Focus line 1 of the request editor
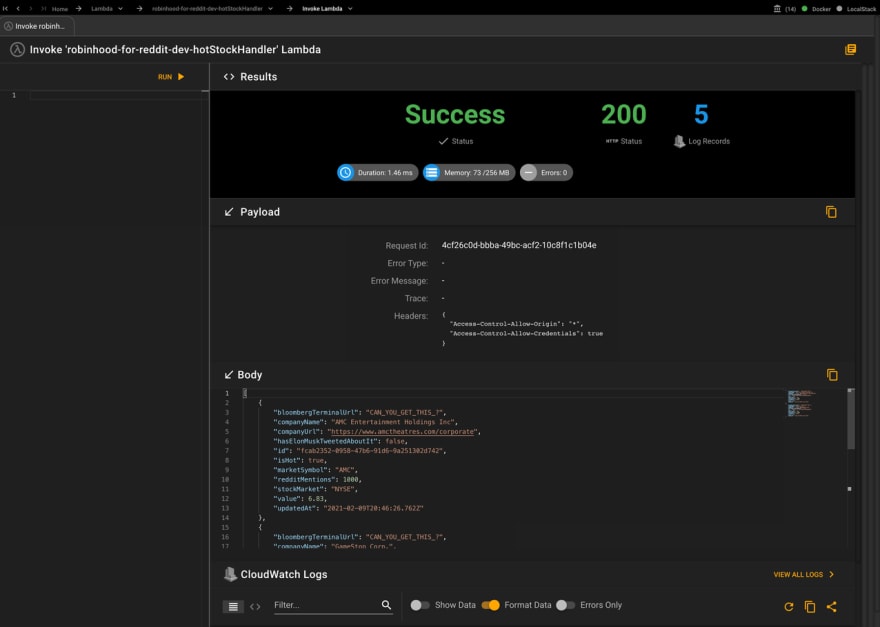This screenshot has width=880, height=627. (118, 95)
